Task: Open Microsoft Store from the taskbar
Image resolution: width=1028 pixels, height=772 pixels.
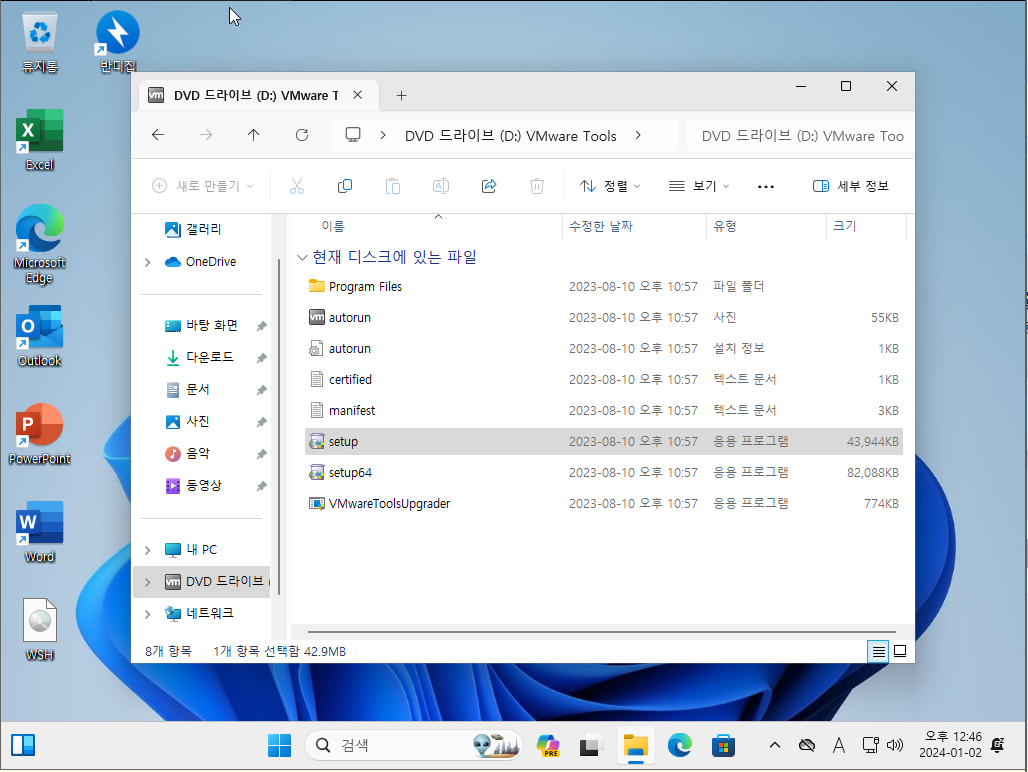Action: (723, 746)
